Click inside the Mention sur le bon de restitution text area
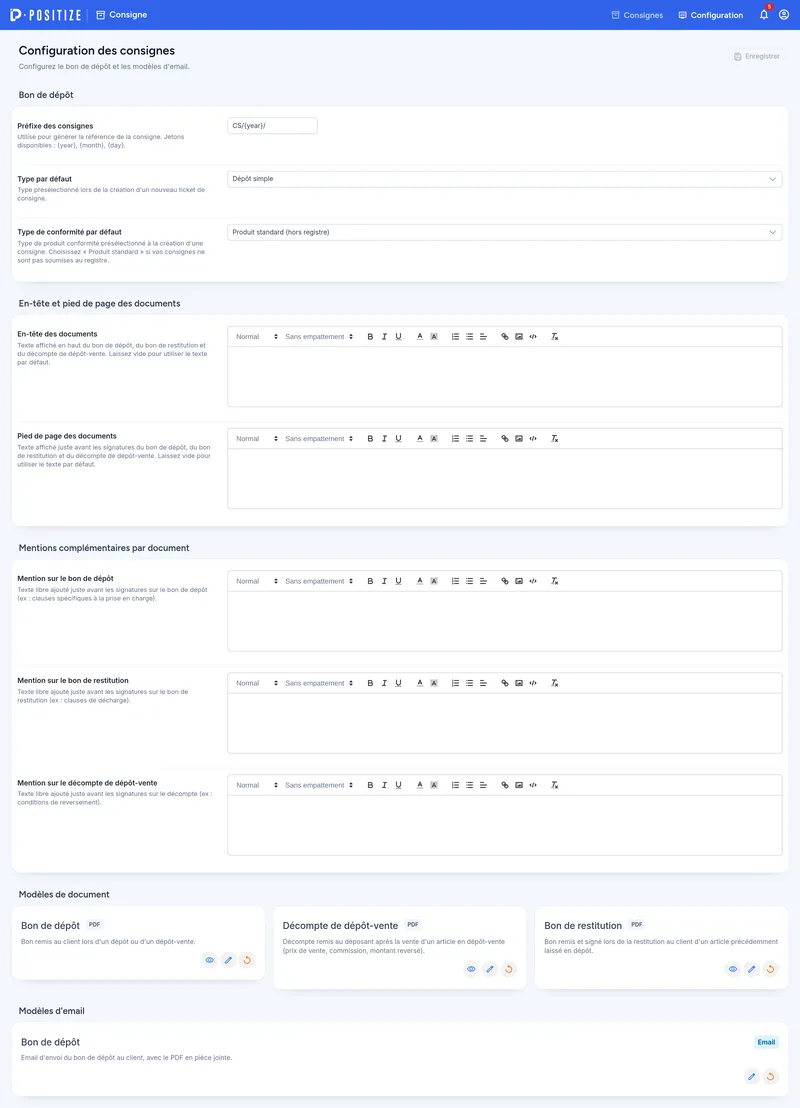Image resolution: width=800 pixels, height=1108 pixels. point(505,723)
